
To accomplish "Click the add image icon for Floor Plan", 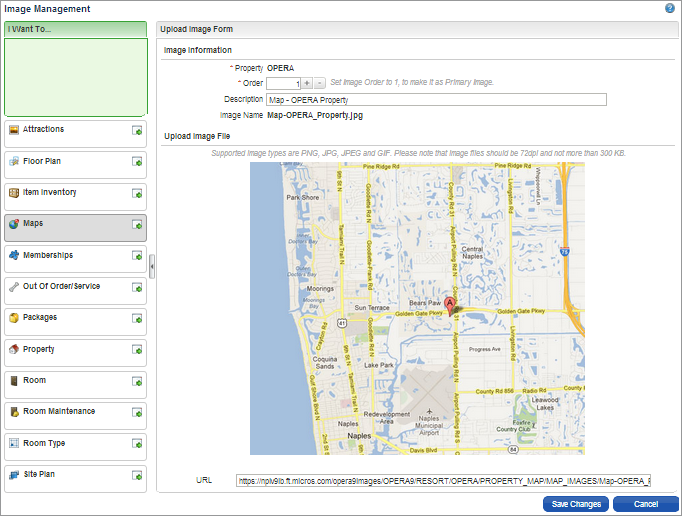I will (x=136, y=161).
